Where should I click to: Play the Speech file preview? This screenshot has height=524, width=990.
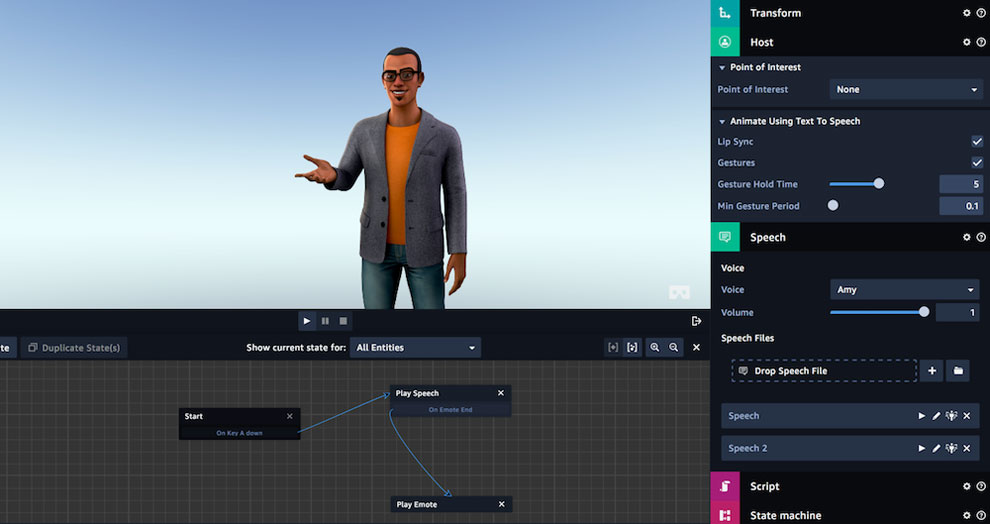(921, 416)
